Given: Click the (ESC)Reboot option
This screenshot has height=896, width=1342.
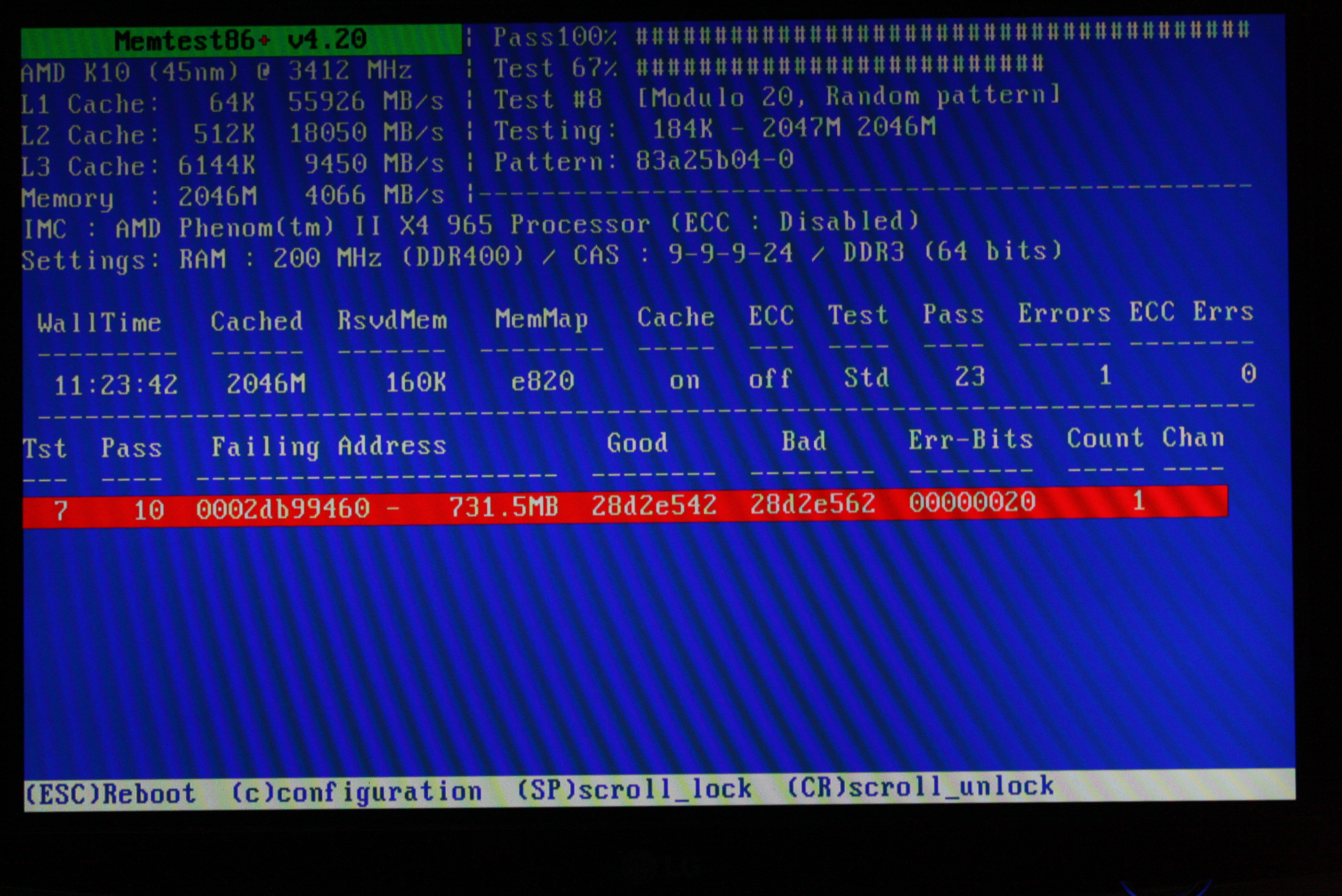Looking at the screenshot, I should tap(111, 794).
